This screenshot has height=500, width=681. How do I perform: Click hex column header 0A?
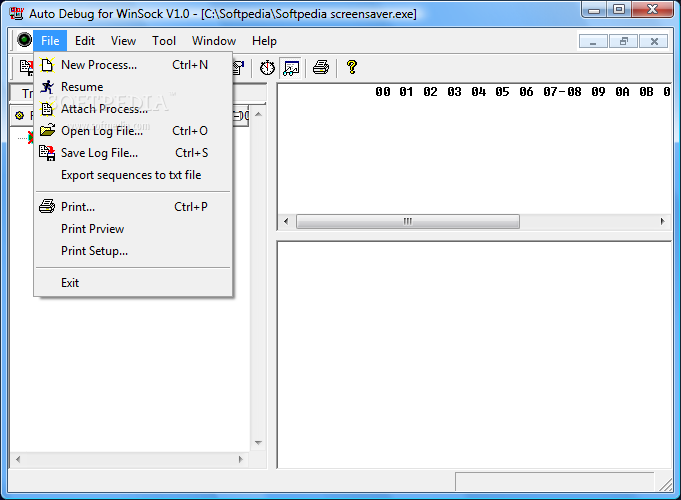pyautogui.click(x=622, y=92)
